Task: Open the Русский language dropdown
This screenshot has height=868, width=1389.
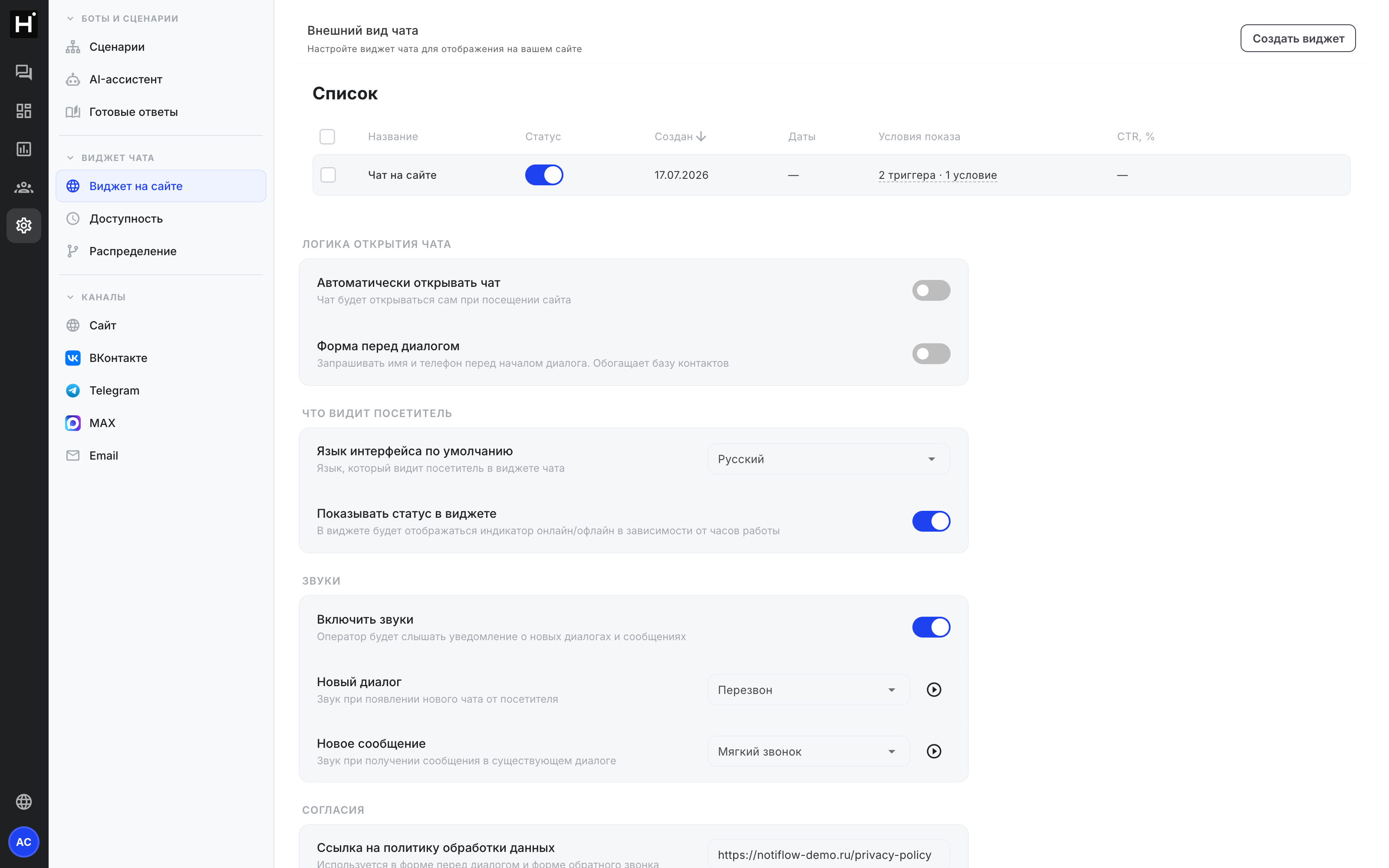Action: 828,459
